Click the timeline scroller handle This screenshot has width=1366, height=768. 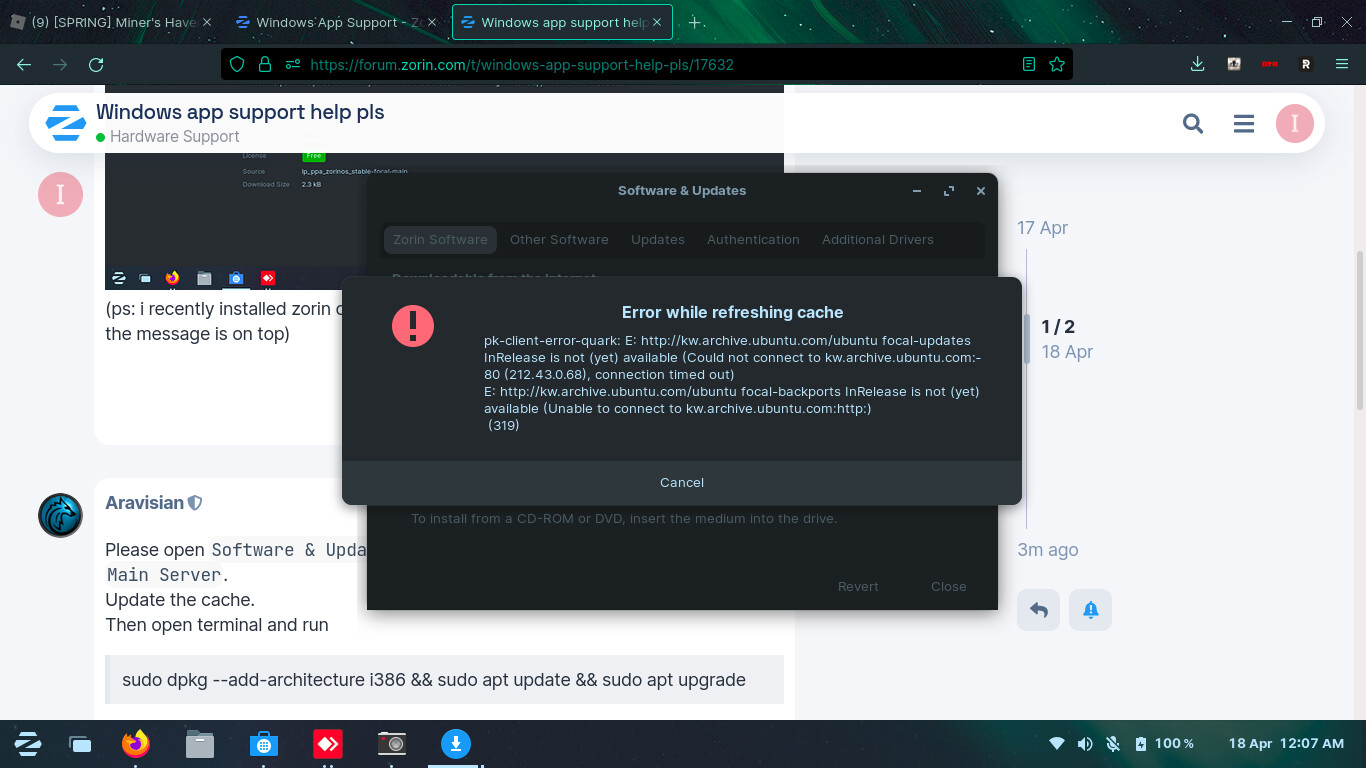[1026, 339]
